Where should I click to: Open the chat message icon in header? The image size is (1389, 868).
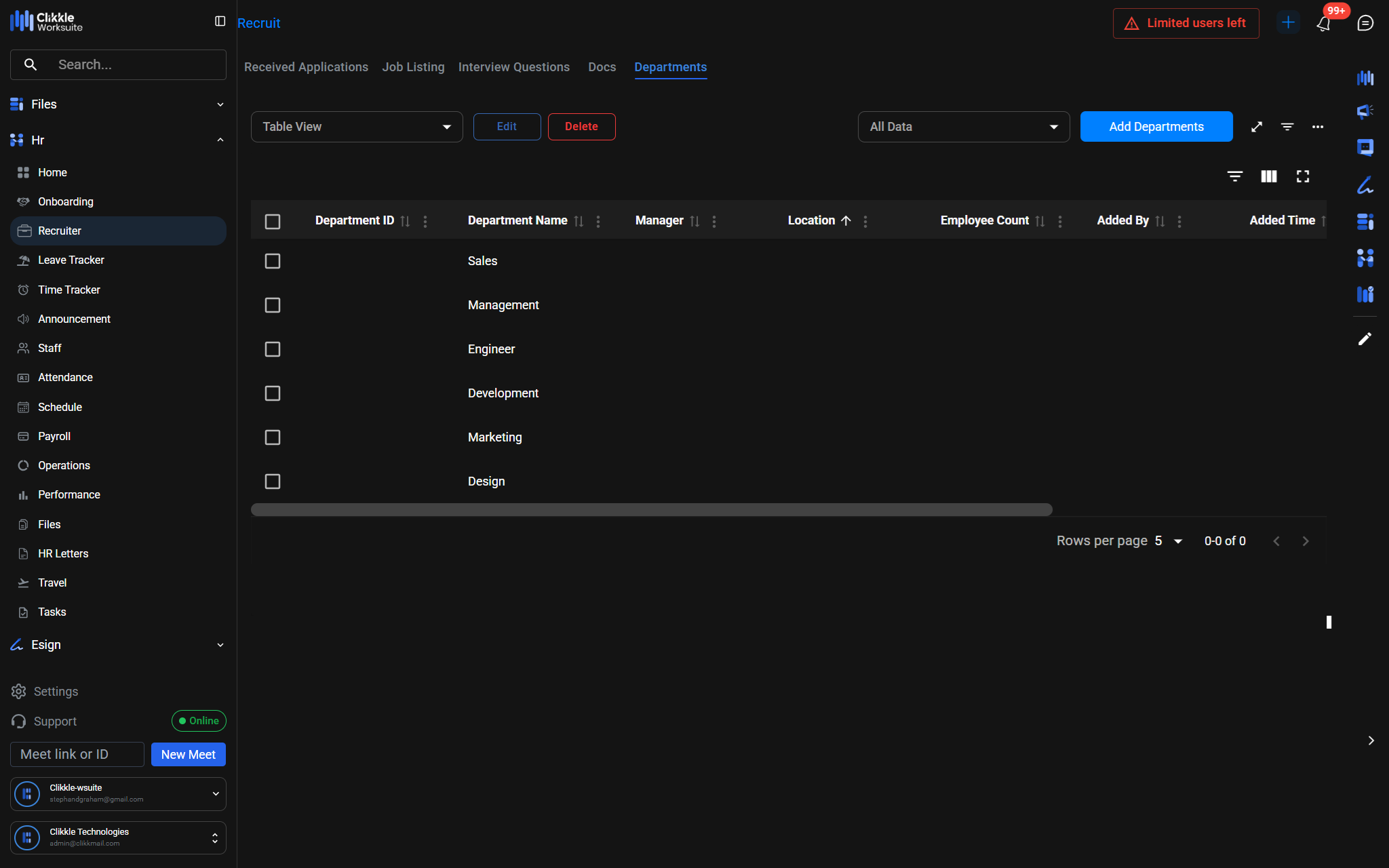1365,23
